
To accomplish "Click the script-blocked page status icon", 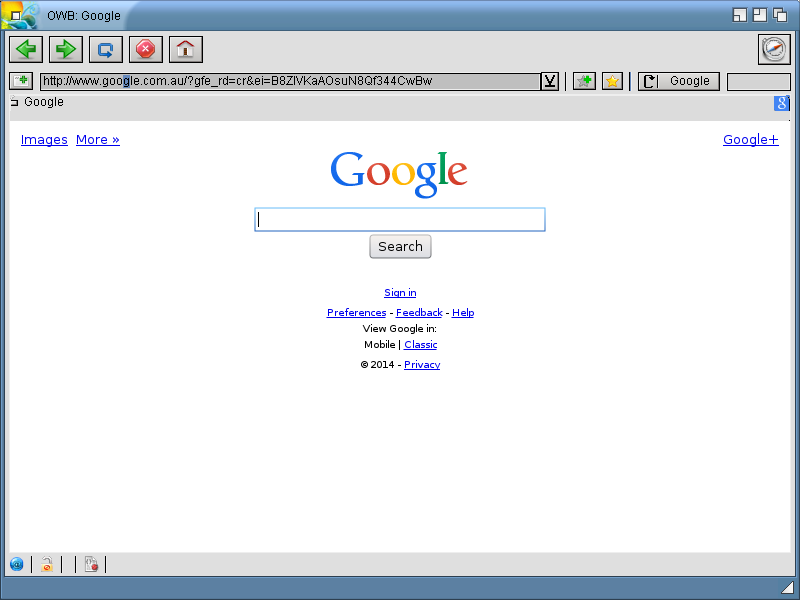I will point(91,564).
